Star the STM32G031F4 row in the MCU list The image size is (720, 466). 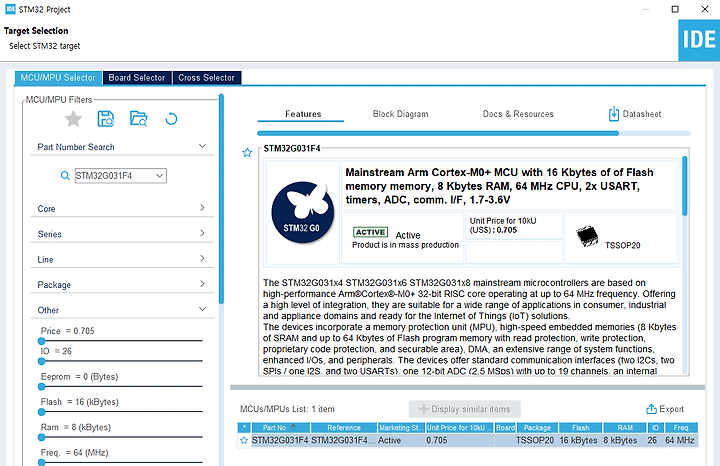pos(244,440)
